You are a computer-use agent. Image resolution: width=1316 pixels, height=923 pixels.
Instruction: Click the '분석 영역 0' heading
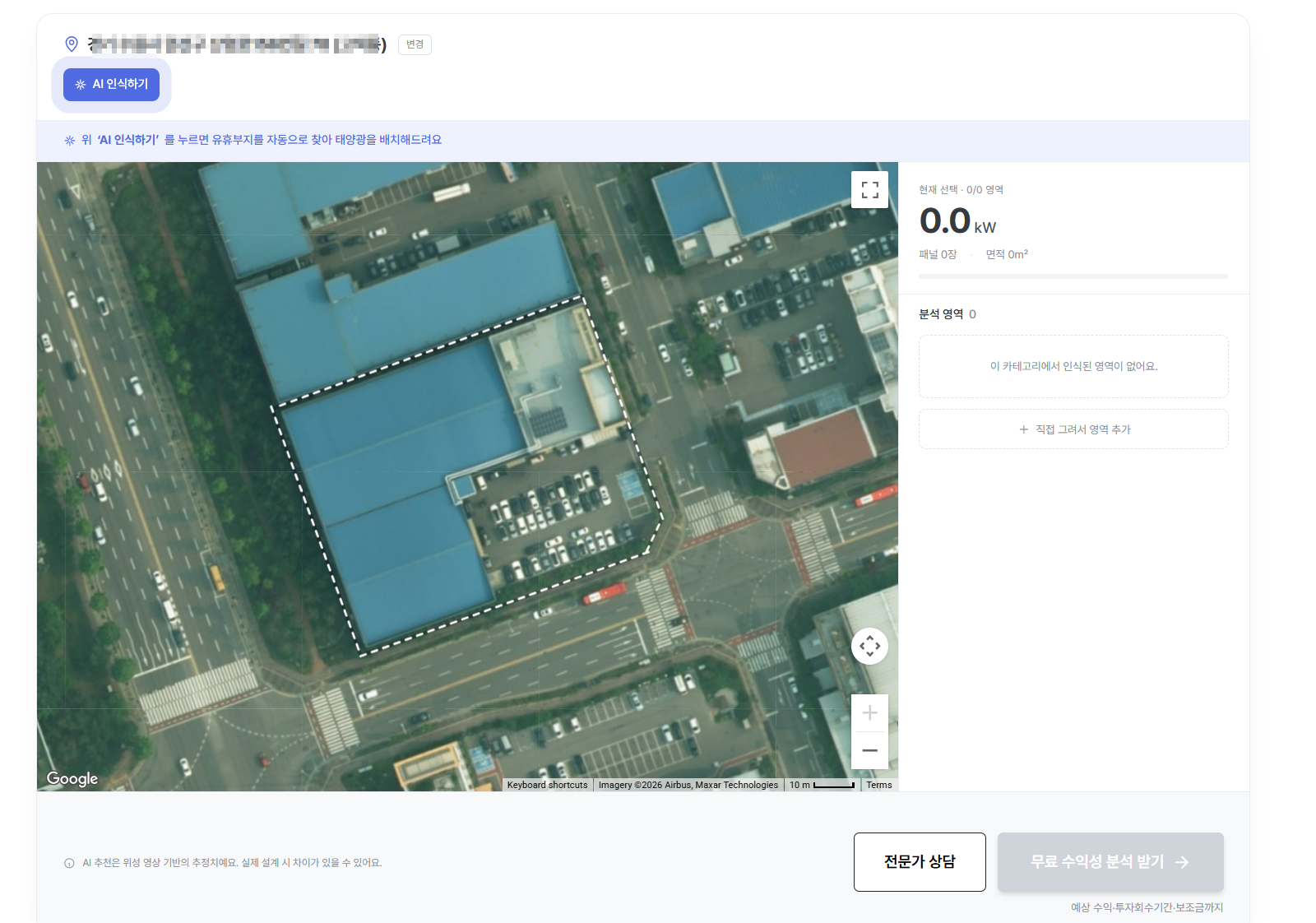[948, 314]
